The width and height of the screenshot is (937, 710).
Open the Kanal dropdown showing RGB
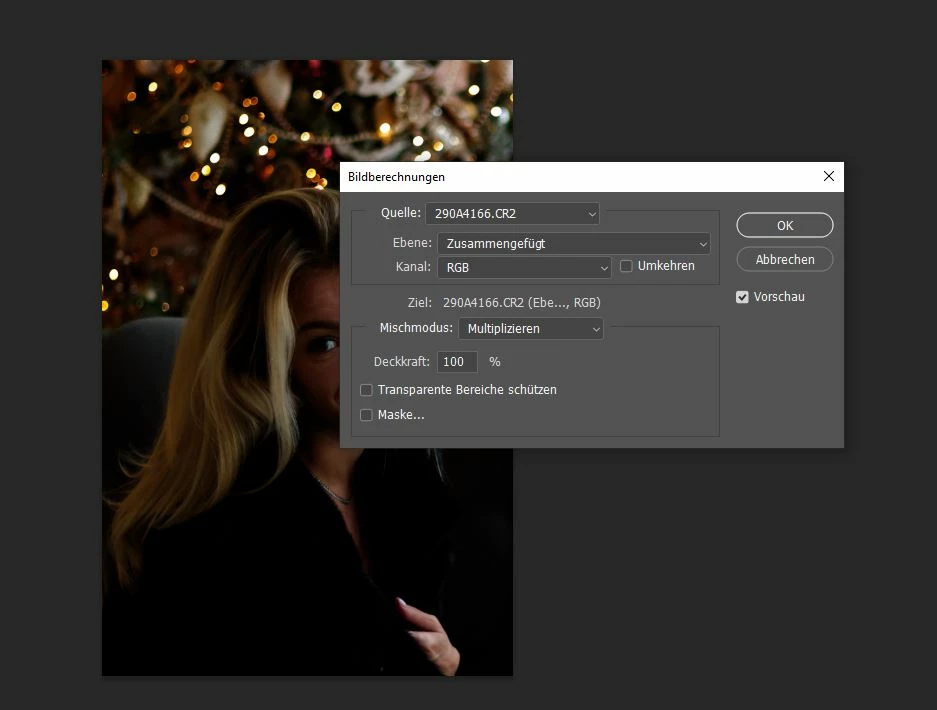coord(524,267)
